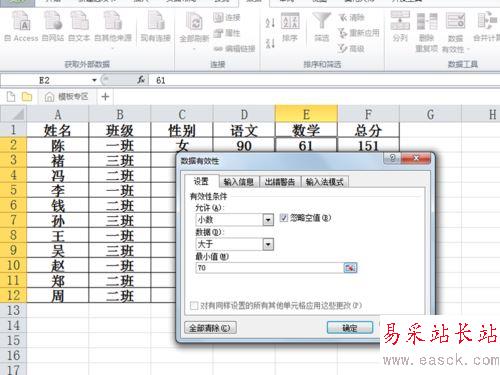Click Remove Duplicates tool
500x375 pixels.
tap(427, 32)
